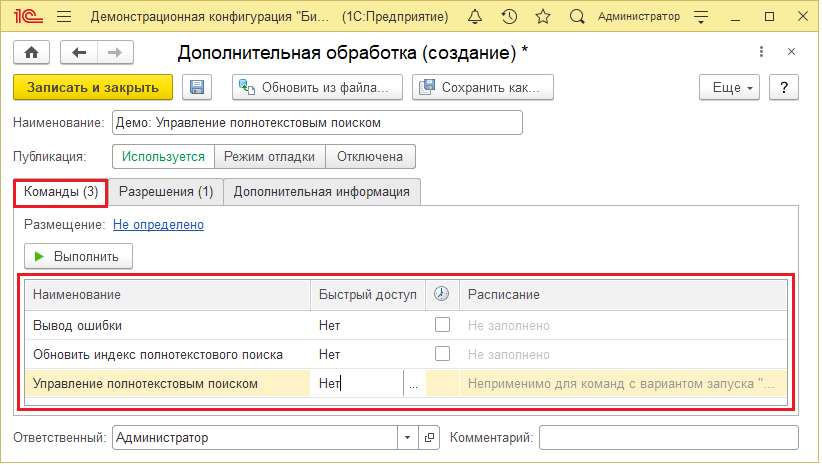Click the Расписание column header
822x465 pixels.
coord(623,295)
